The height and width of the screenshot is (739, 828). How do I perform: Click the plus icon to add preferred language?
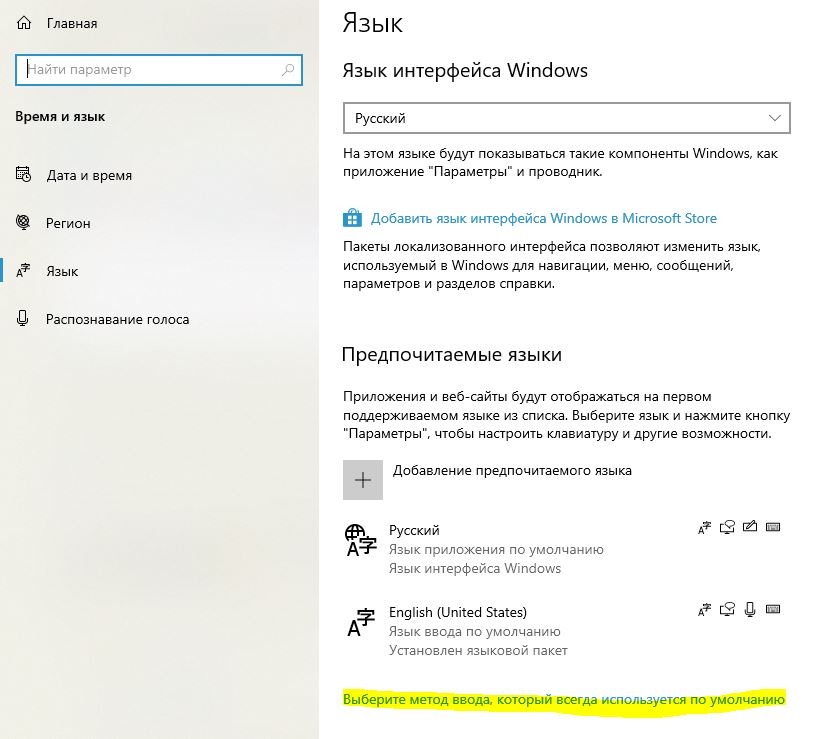pyautogui.click(x=363, y=480)
